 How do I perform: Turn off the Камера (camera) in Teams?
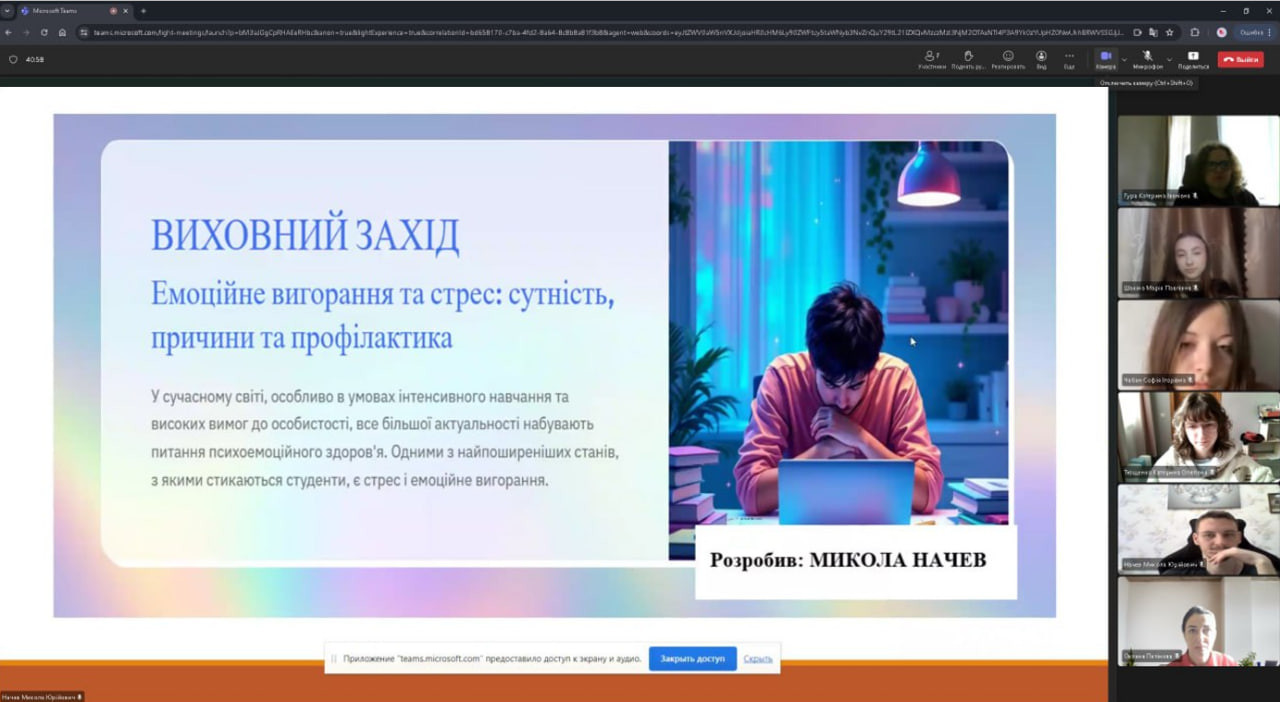1105,59
